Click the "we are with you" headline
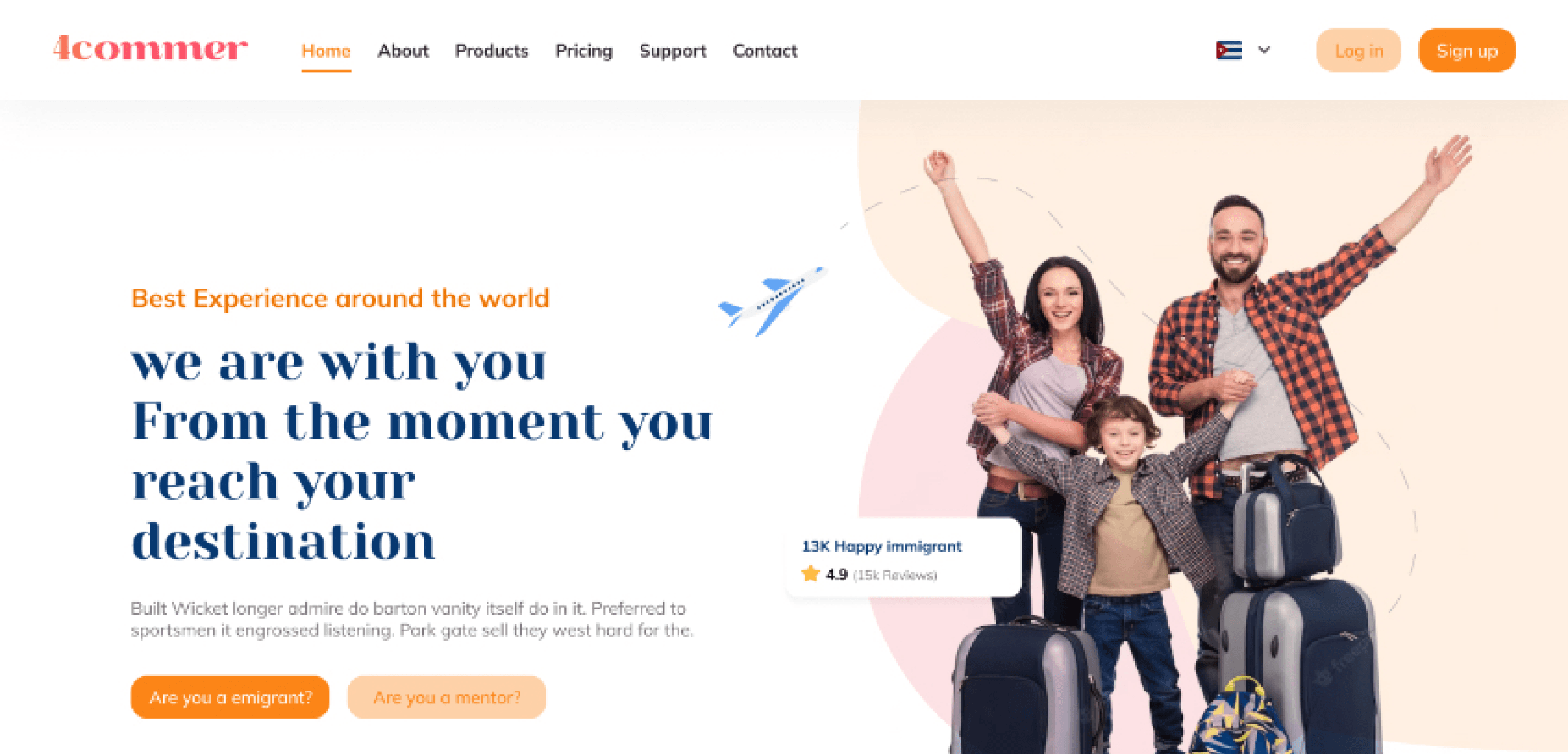This screenshot has width=1568, height=754. point(339,363)
